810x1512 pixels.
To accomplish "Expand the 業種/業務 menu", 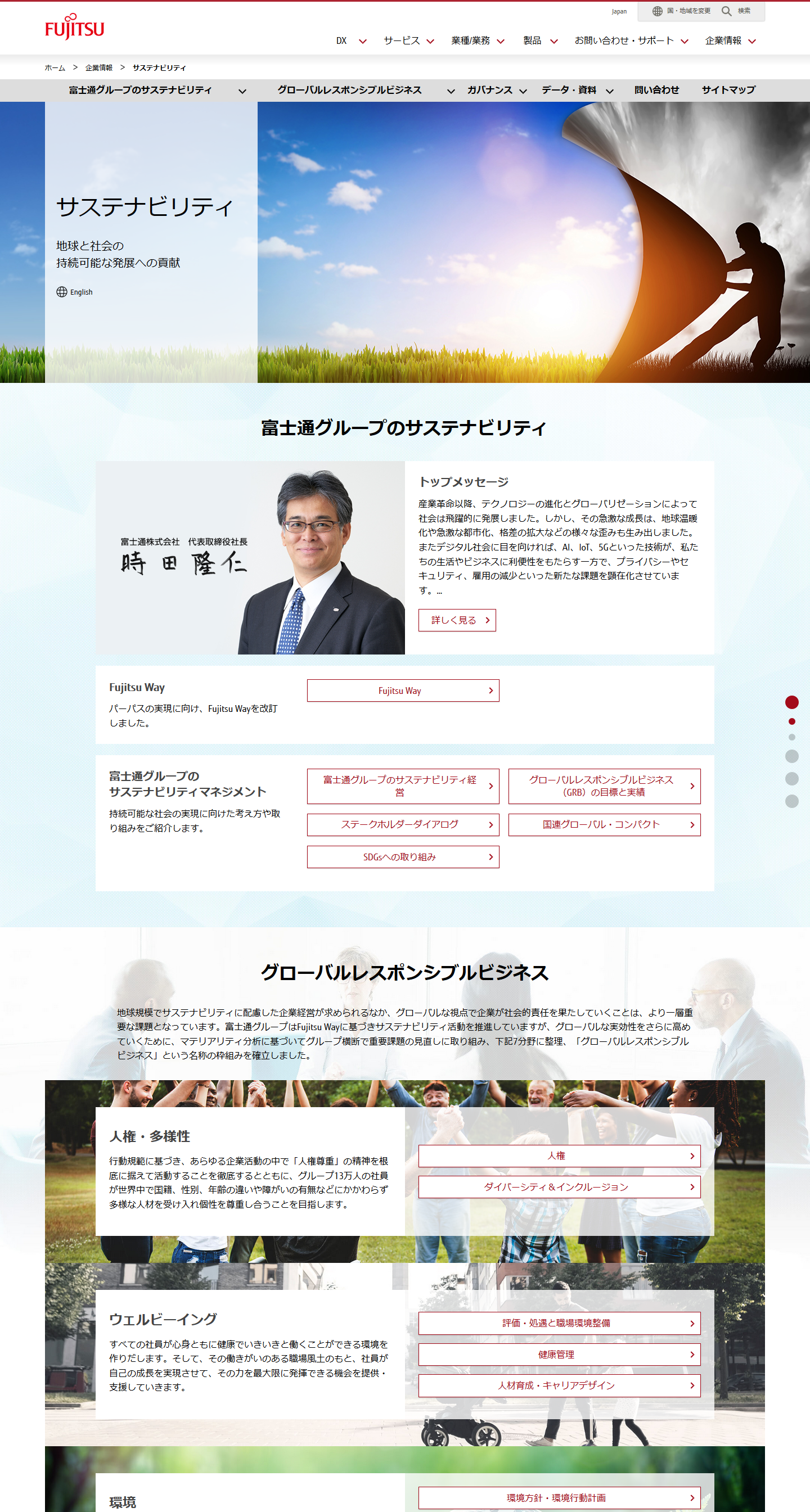I will [x=478, y=40].
